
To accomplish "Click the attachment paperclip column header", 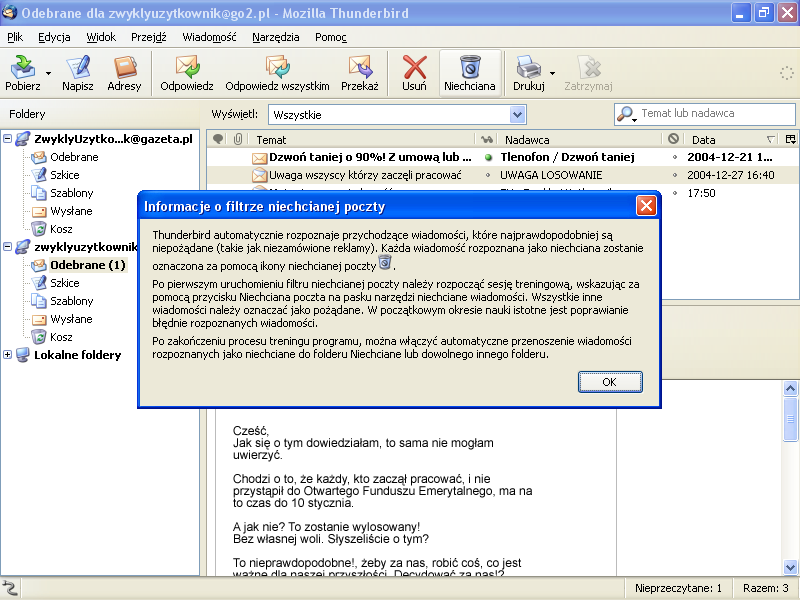I will [x=238, y=139].
